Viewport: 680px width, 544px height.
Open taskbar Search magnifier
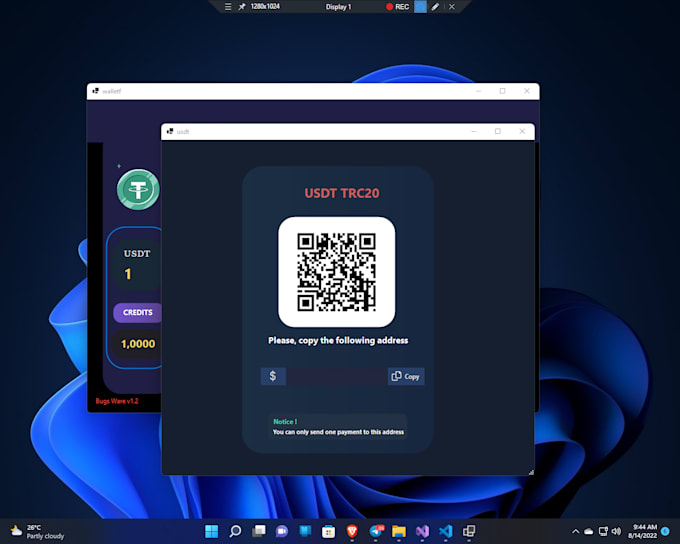coord(235,531)
